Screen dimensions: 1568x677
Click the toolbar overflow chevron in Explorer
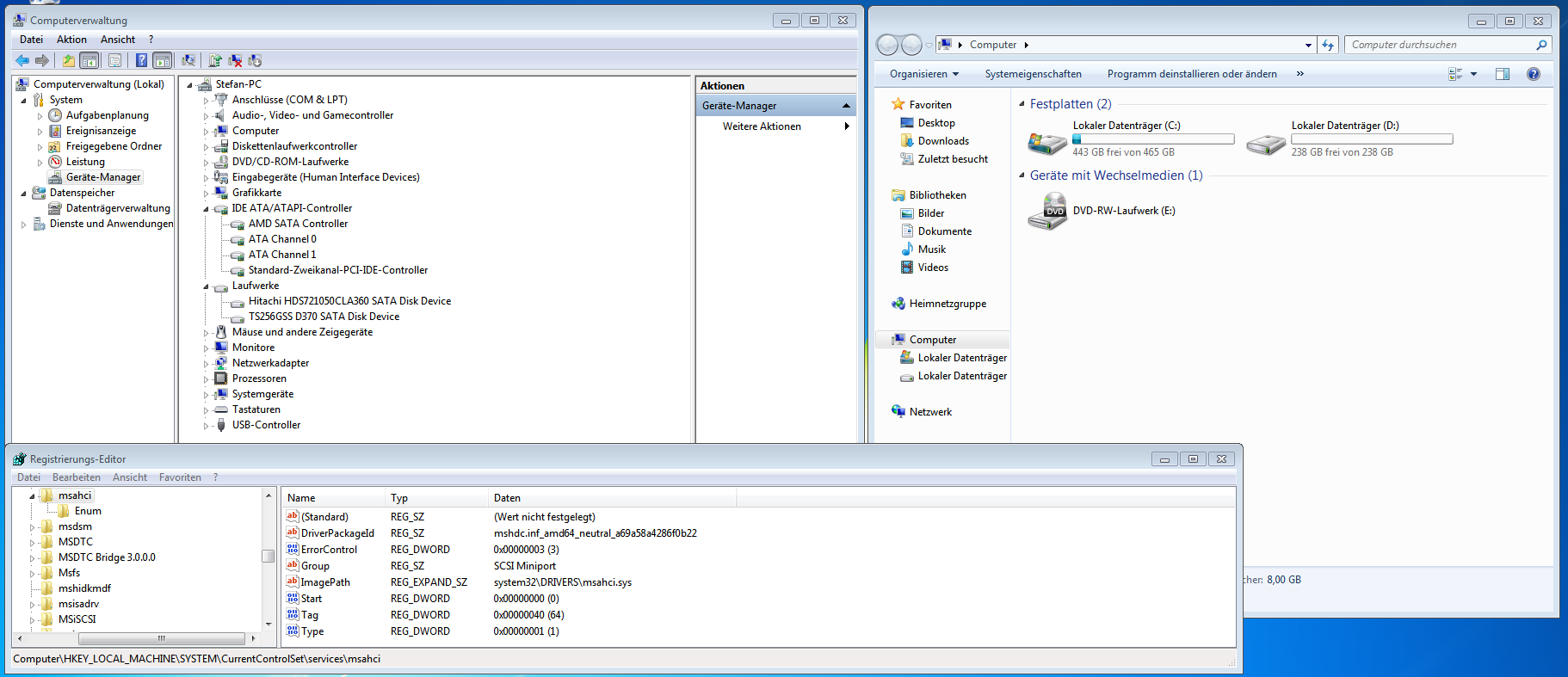1300,74
